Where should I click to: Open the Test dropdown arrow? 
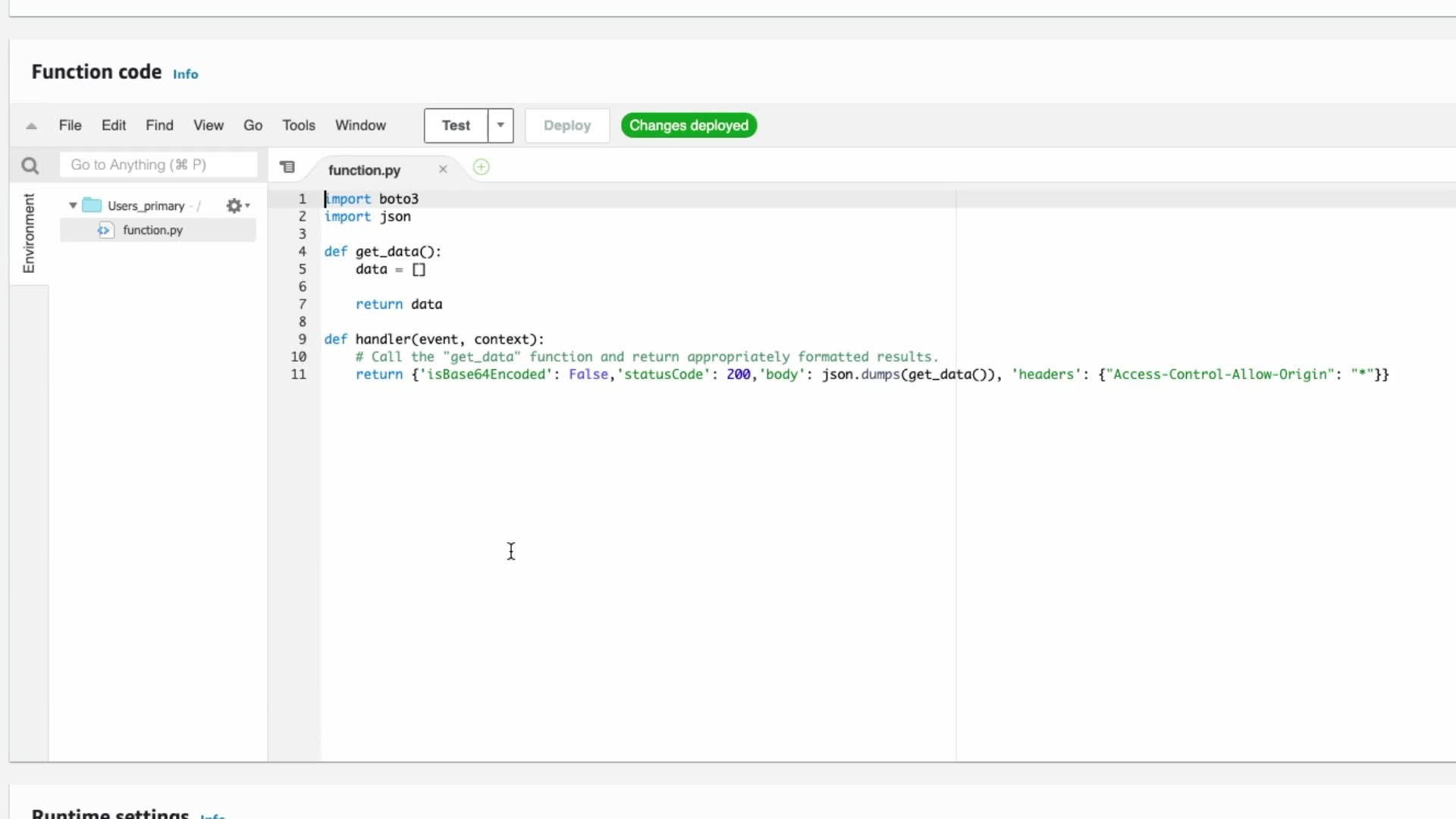pyautogui.click(x=500, y=125)
